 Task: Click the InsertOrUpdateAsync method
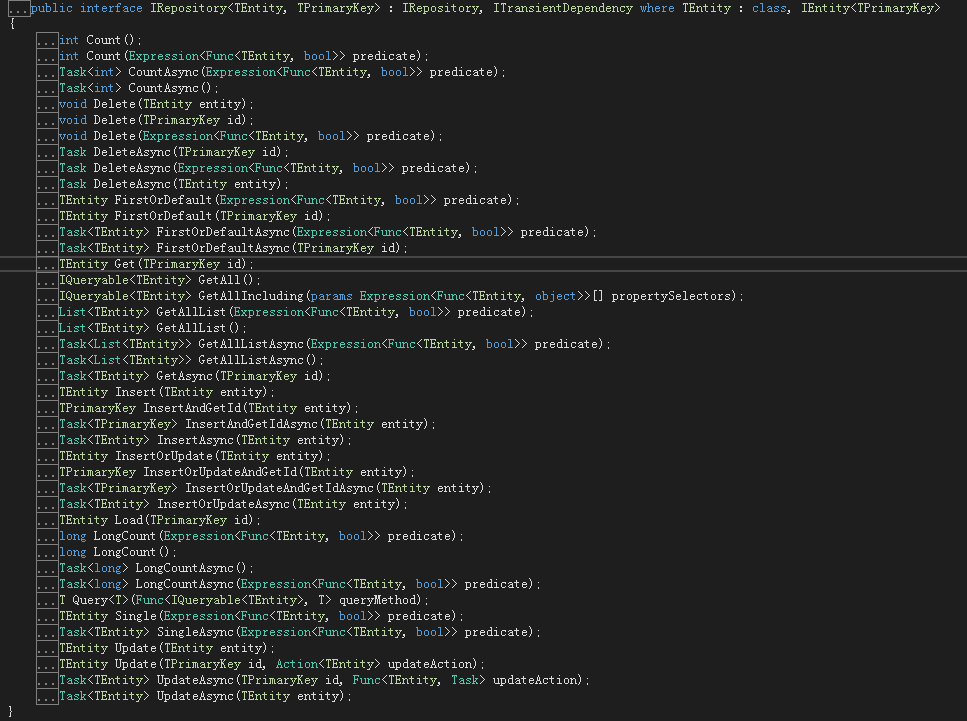click(x=233, y=505)
